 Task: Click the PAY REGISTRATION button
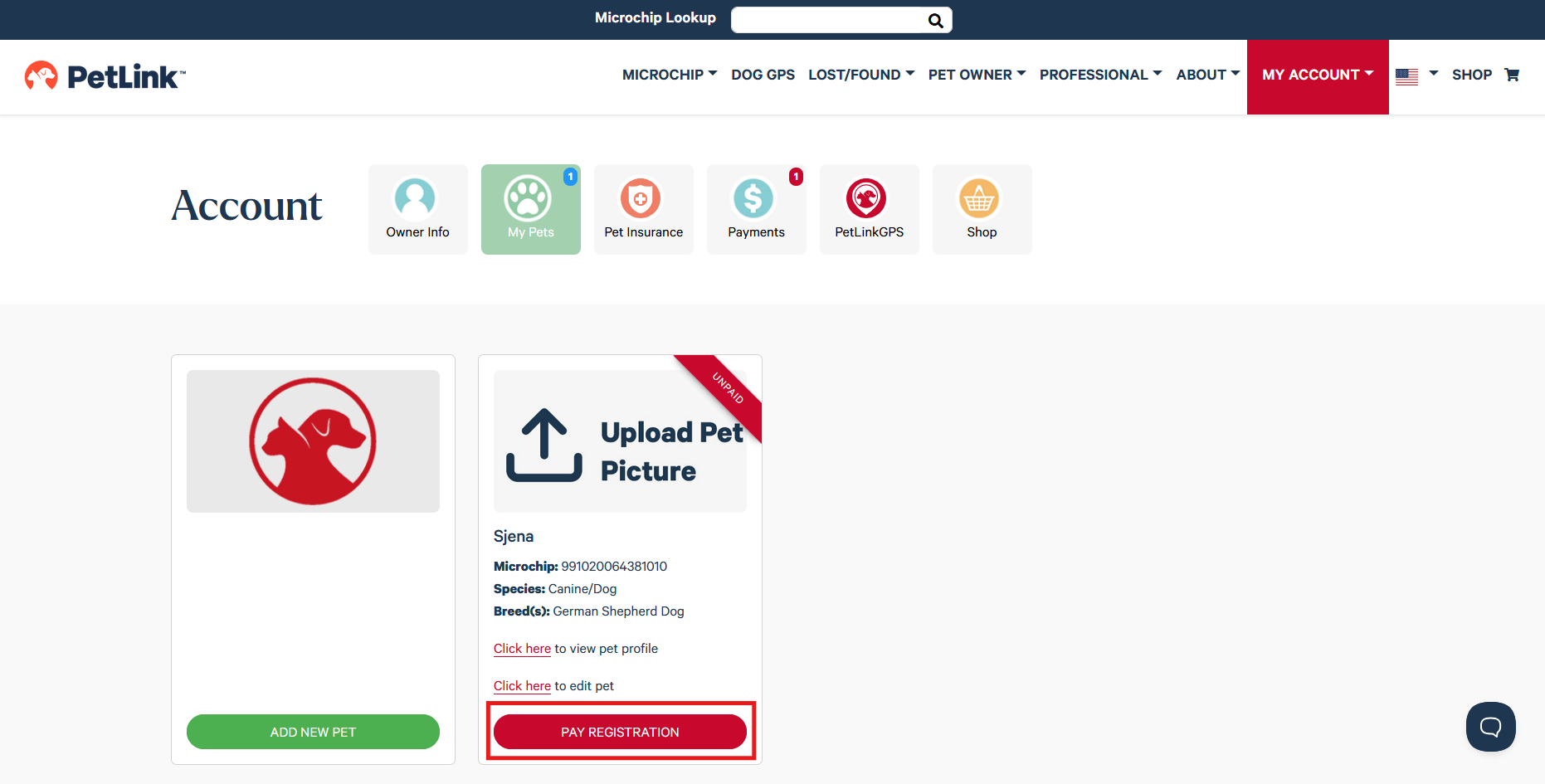[x=620, y=732]
